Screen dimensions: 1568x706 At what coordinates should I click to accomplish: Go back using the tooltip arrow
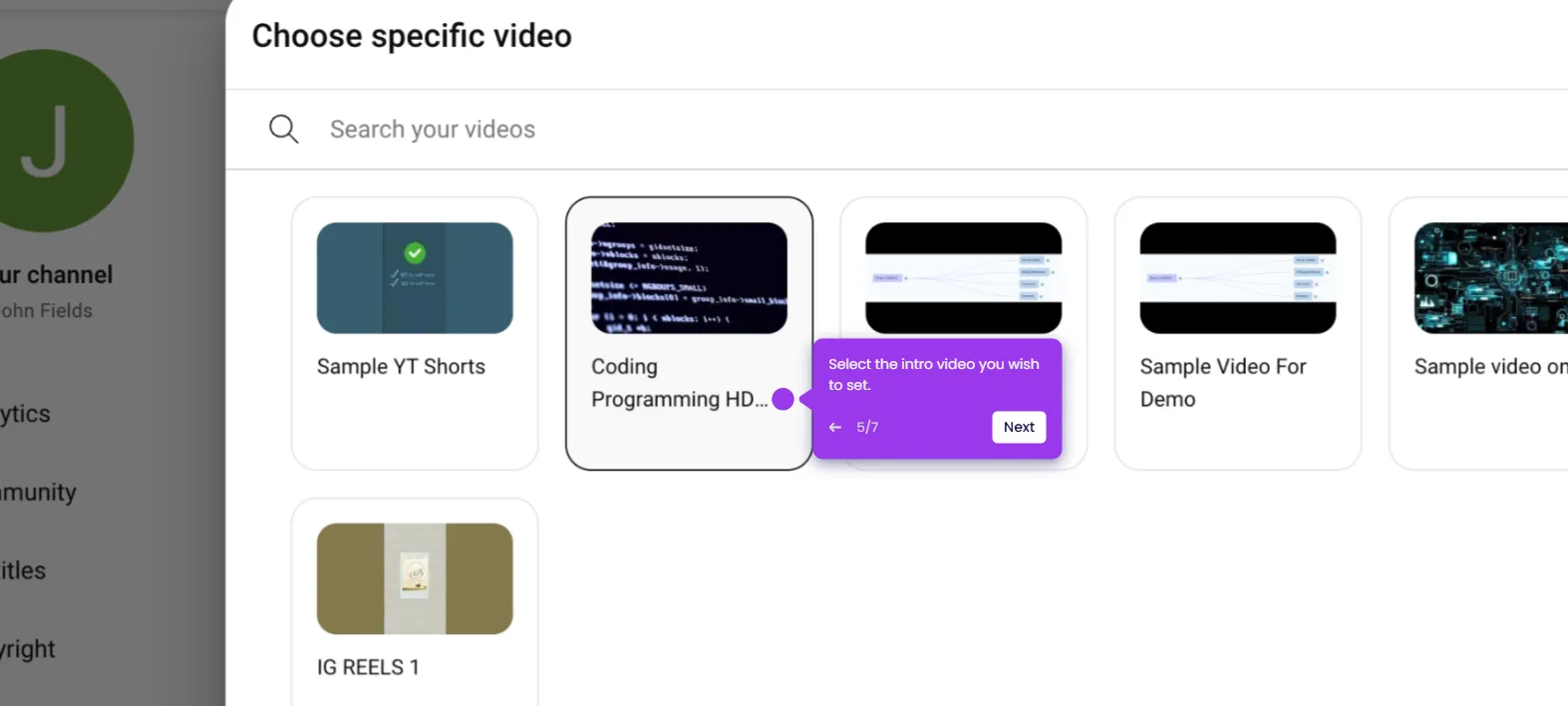point(835,427)
